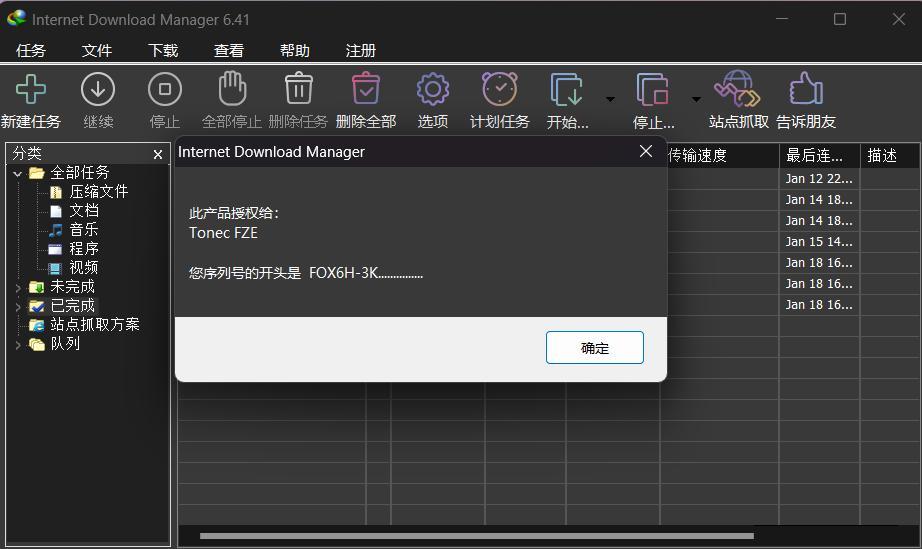The width and height of the screenshot is (922, 549).
Task: Close the 分类 category panel
Action: coord(158,155)
